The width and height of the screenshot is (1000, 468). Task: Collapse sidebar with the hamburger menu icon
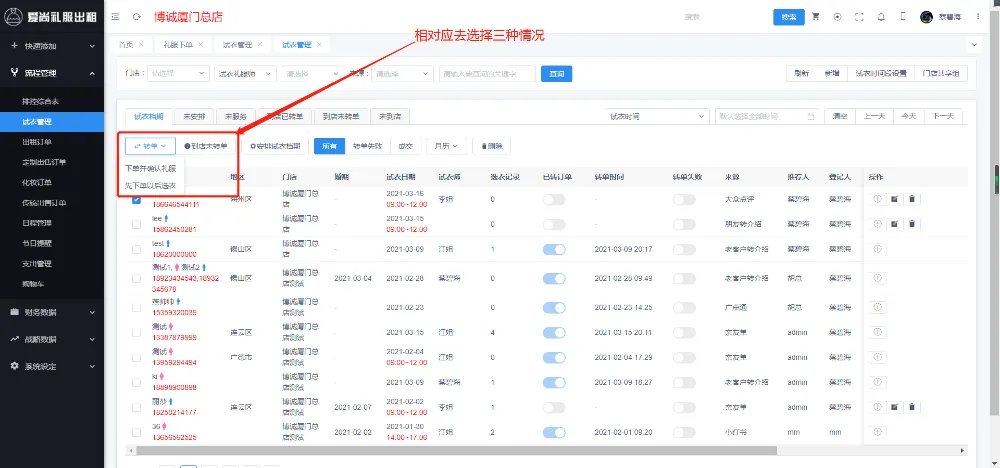point(115,17)
